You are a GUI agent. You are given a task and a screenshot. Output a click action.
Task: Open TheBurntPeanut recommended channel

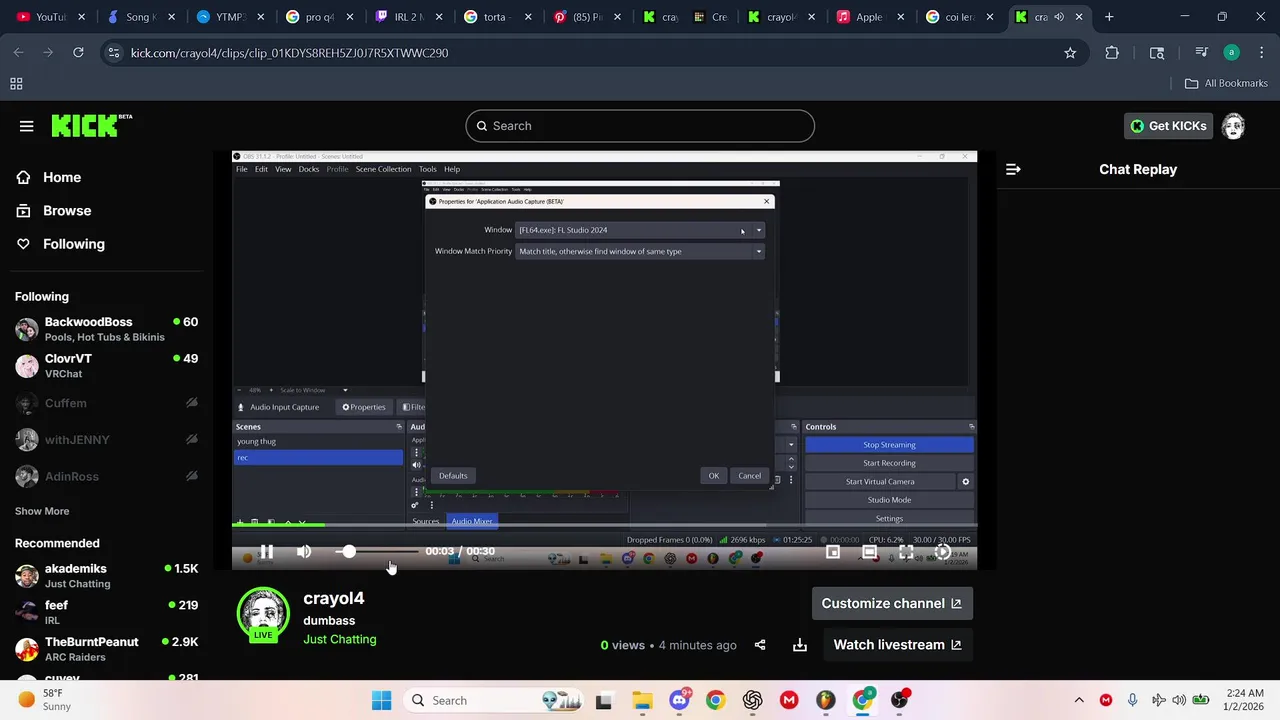106,649
